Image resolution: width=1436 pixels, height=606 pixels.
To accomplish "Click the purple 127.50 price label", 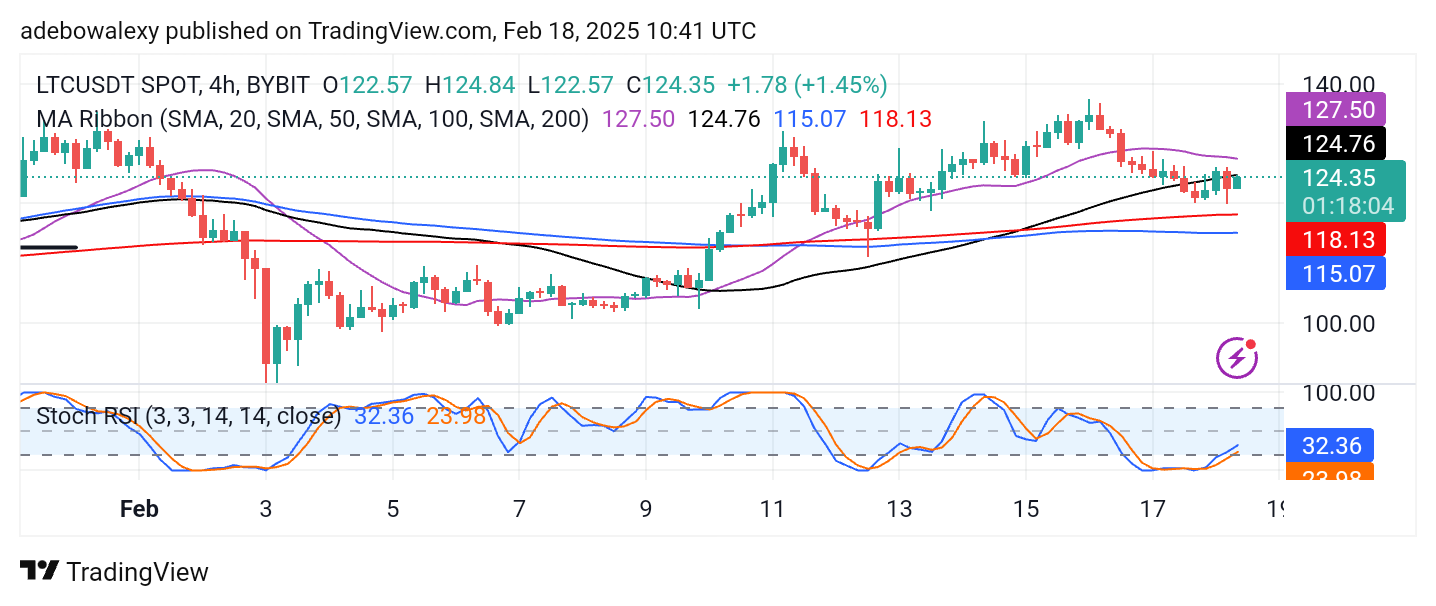I will click(1335, 109).
